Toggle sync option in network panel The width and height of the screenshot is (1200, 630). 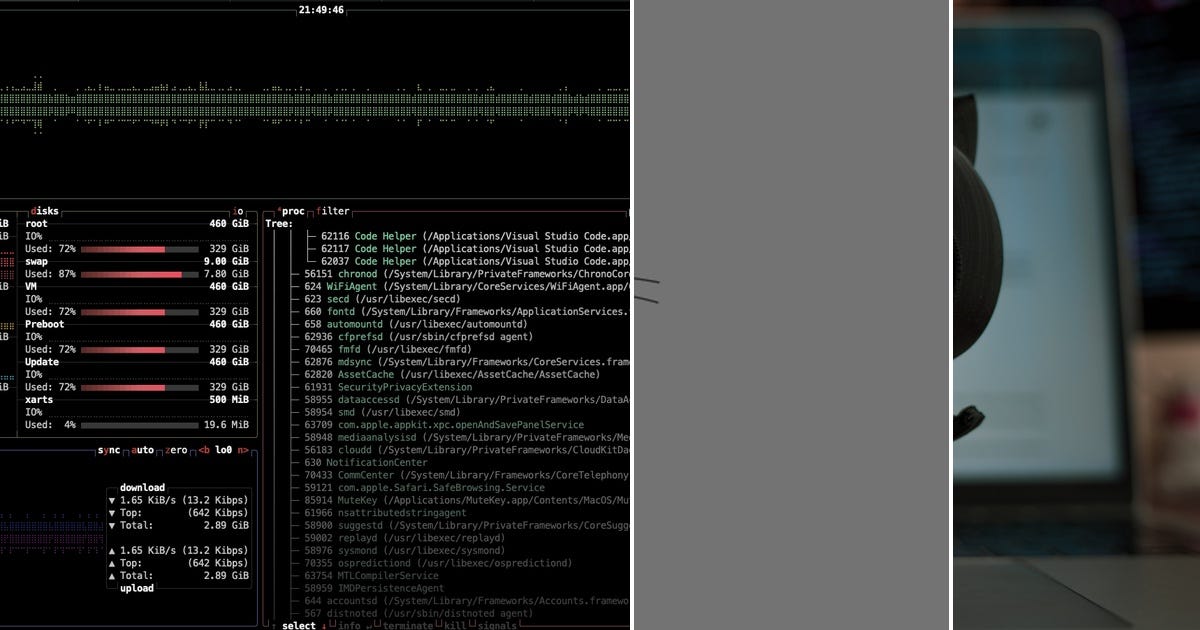point(110,449)
